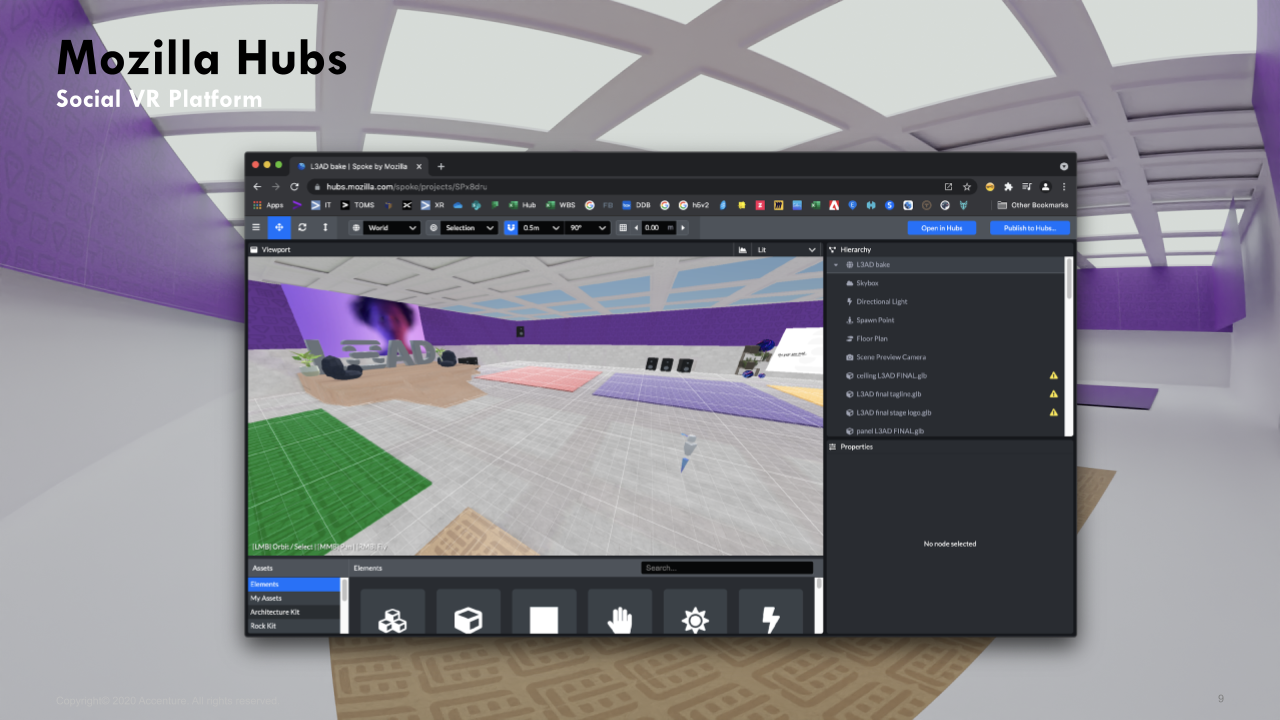Open the World transform space dropdown
The height and width of the screenshot is (720, 1280).
point(392,228)
